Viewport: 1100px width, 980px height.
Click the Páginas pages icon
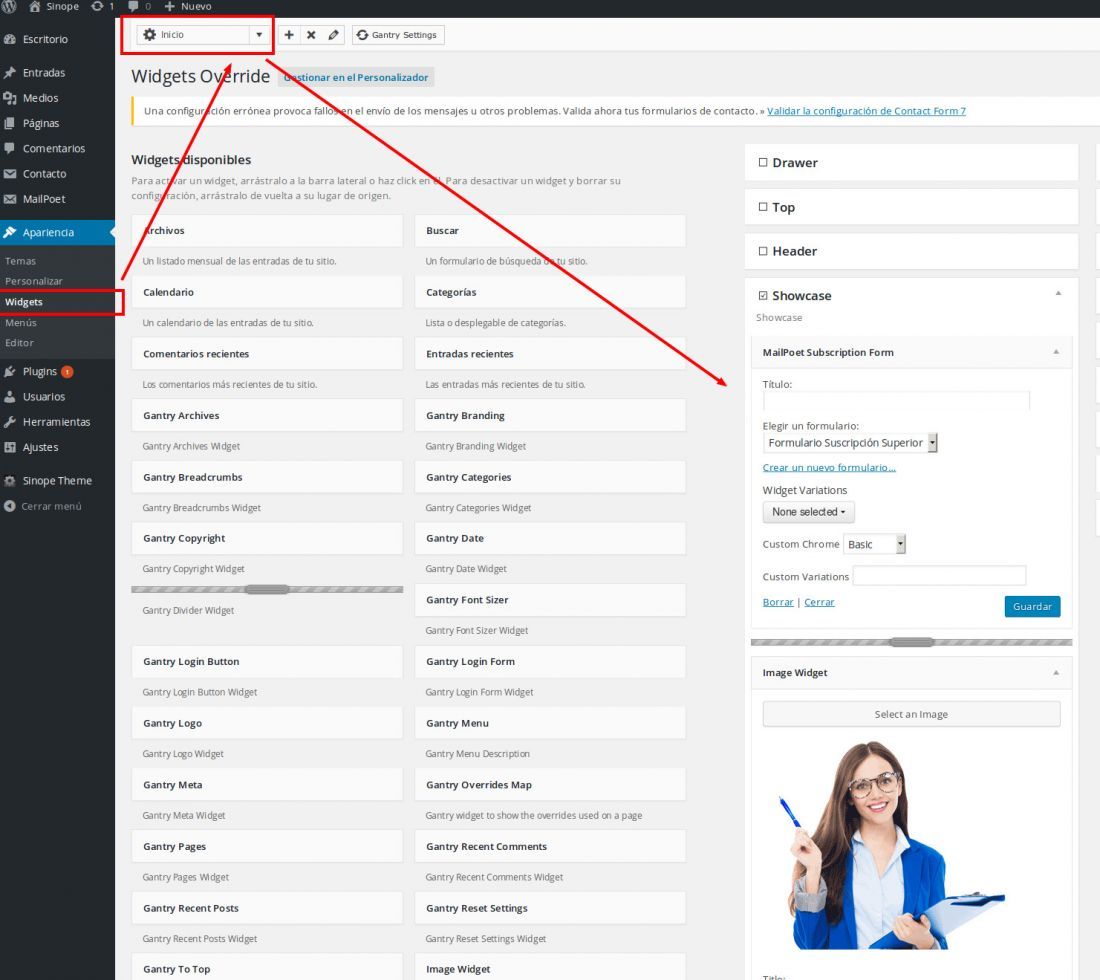[10, 123]
